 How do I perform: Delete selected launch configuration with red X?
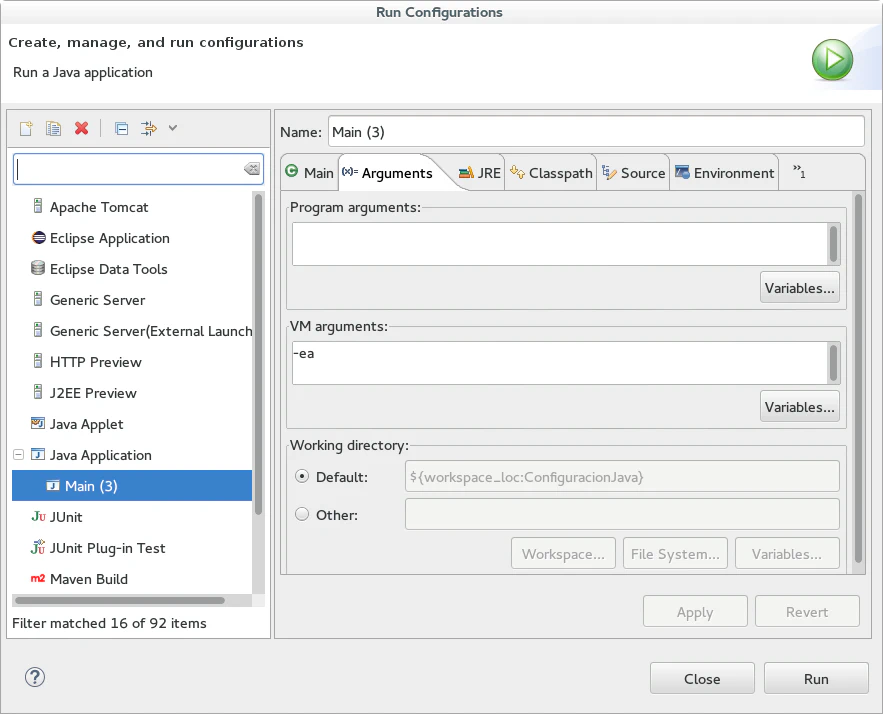click(82, 128)
